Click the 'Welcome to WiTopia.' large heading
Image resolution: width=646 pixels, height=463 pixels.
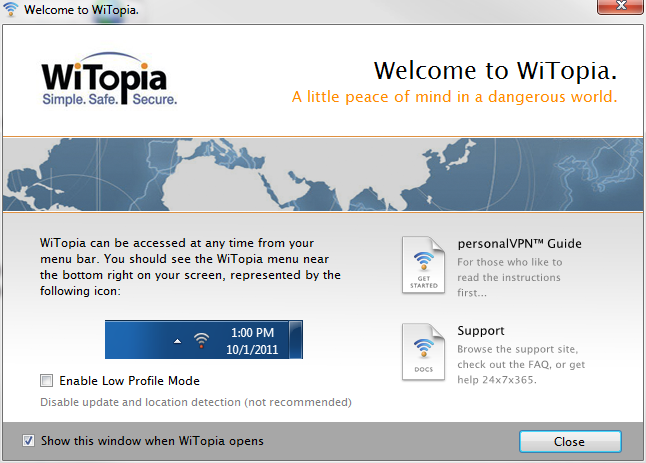click(x=496, y=70)
